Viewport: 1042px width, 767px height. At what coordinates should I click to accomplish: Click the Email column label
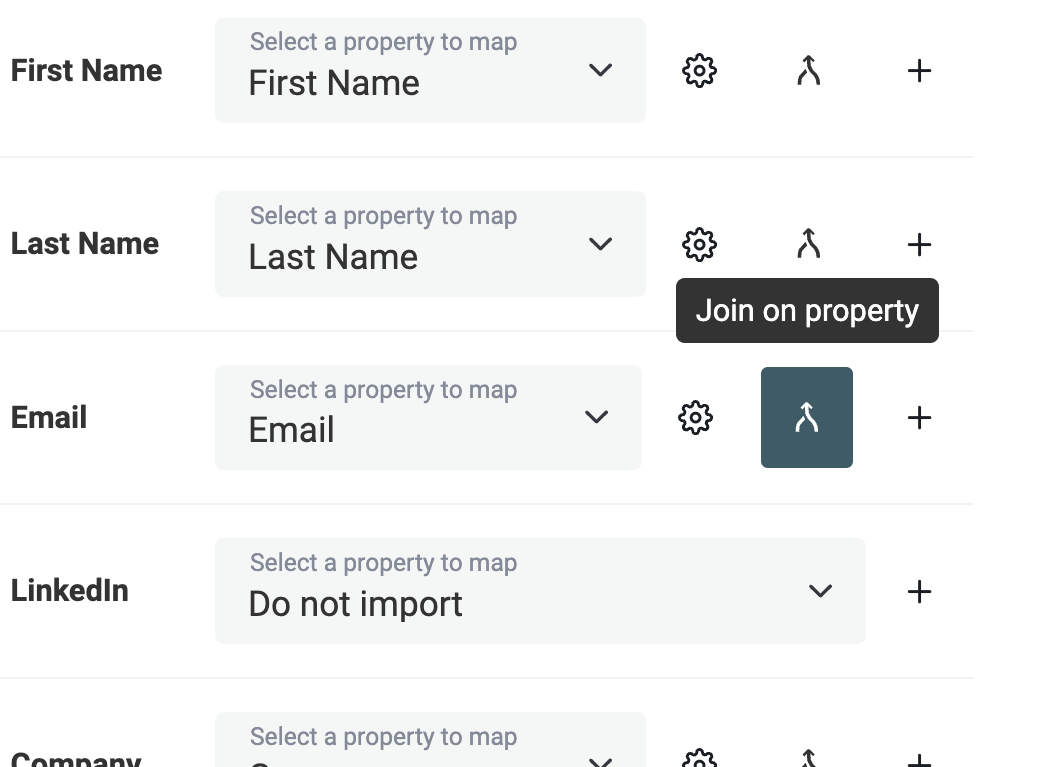pos(49,417)
